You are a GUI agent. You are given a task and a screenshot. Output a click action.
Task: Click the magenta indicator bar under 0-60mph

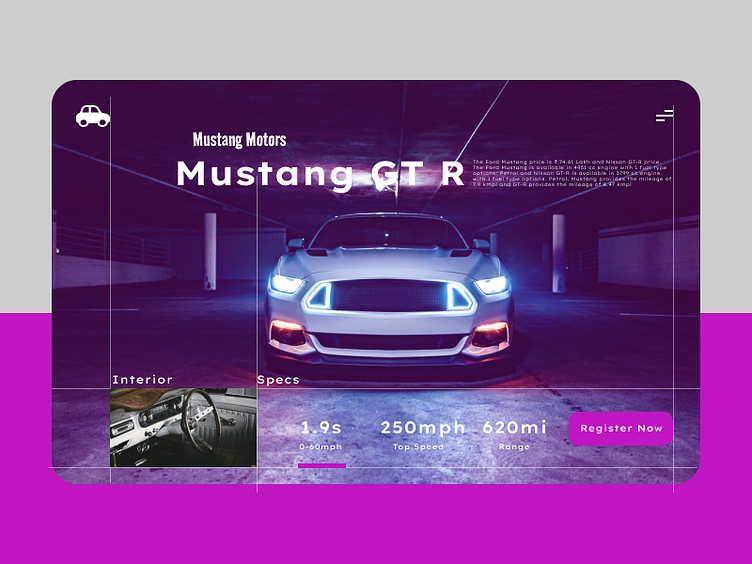coord(322,466)
